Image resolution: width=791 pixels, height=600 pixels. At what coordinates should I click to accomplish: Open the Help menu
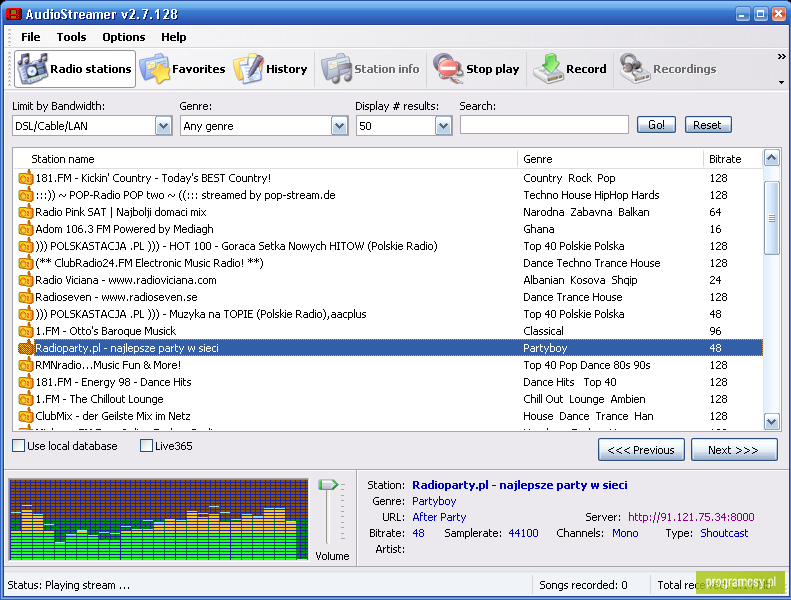(x=174, y=37)
